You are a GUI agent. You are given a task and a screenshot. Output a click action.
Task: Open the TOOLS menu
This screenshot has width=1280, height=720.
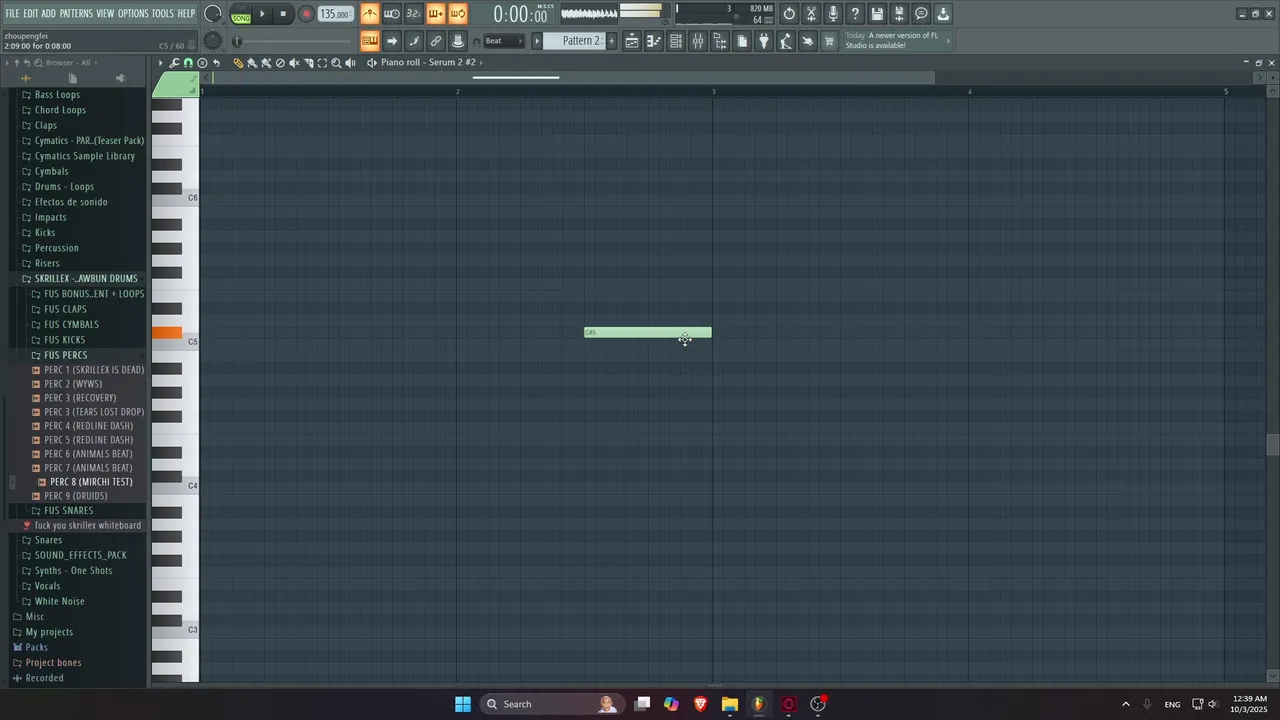point(163,13)
